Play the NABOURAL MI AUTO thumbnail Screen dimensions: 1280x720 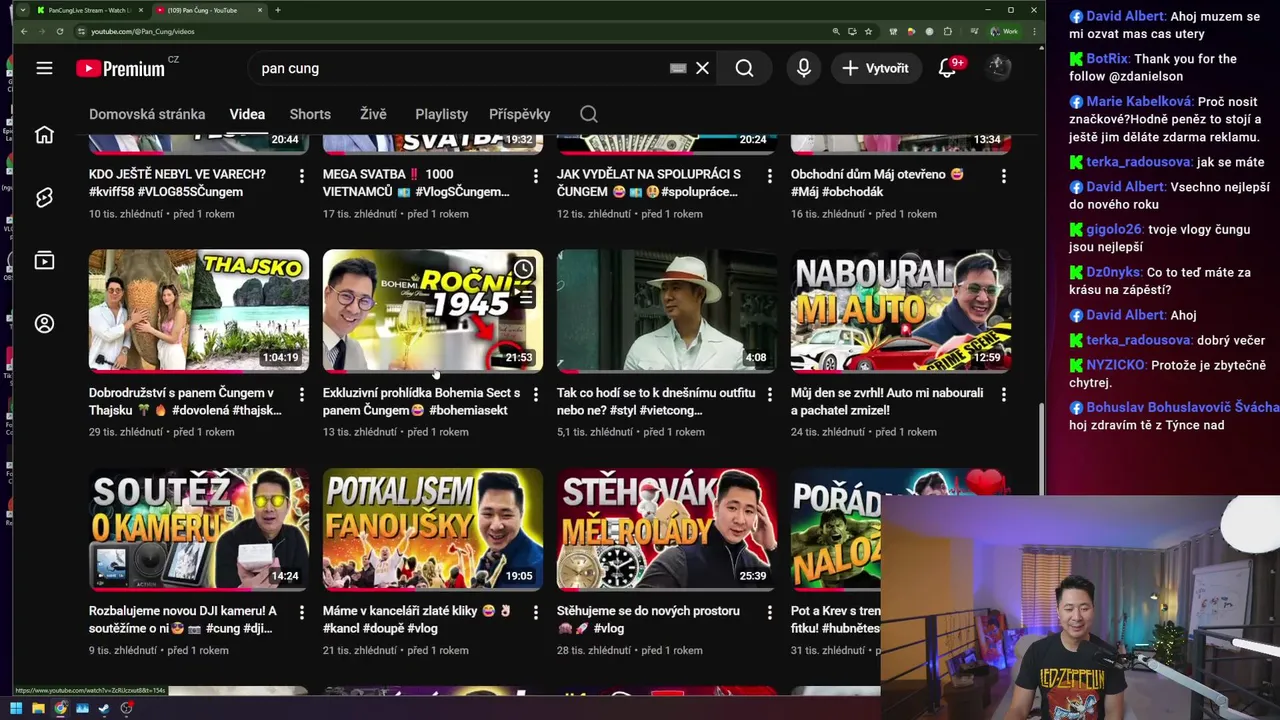pos(901,310)
